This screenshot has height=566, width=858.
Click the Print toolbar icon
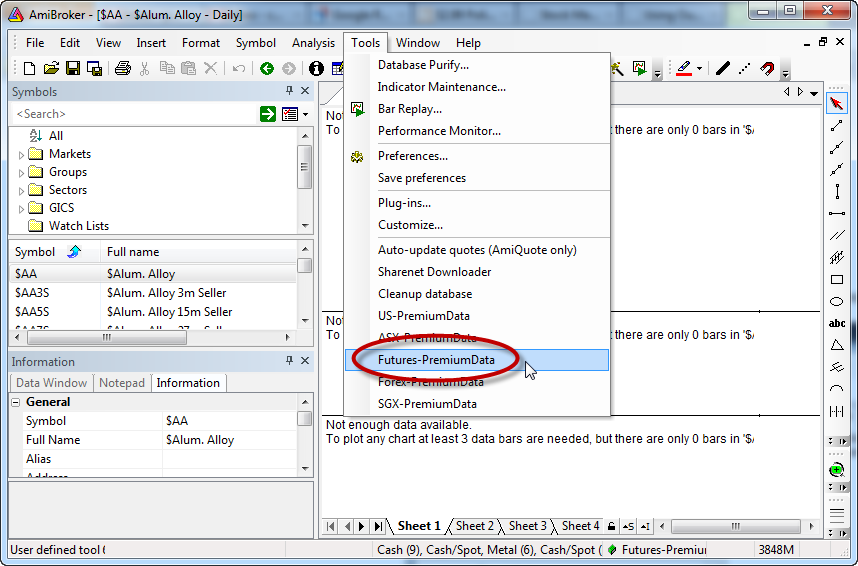pos(123,68)
